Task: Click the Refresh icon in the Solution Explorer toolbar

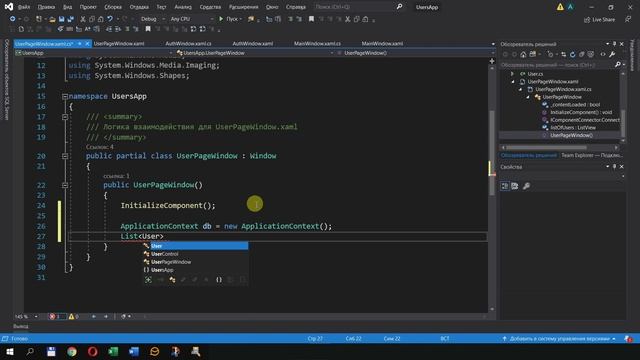Action: [x=573, y=54]
